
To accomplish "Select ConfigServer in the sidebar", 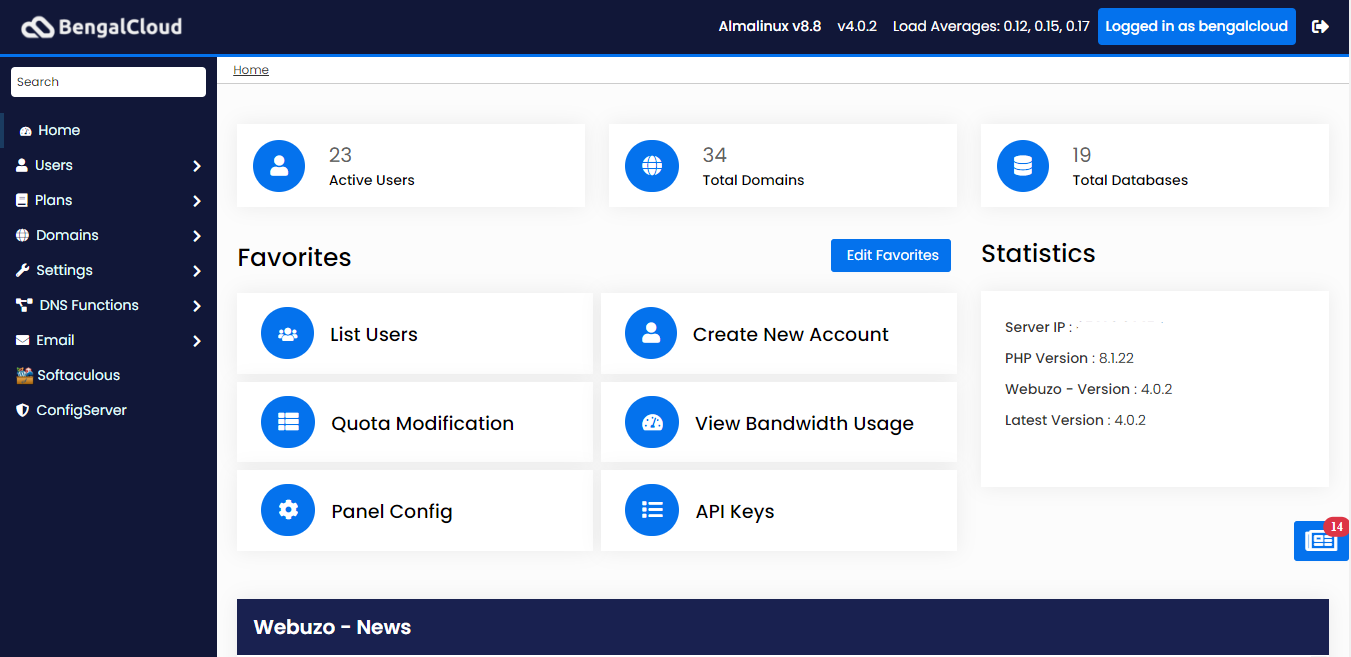I will point(80,411).
